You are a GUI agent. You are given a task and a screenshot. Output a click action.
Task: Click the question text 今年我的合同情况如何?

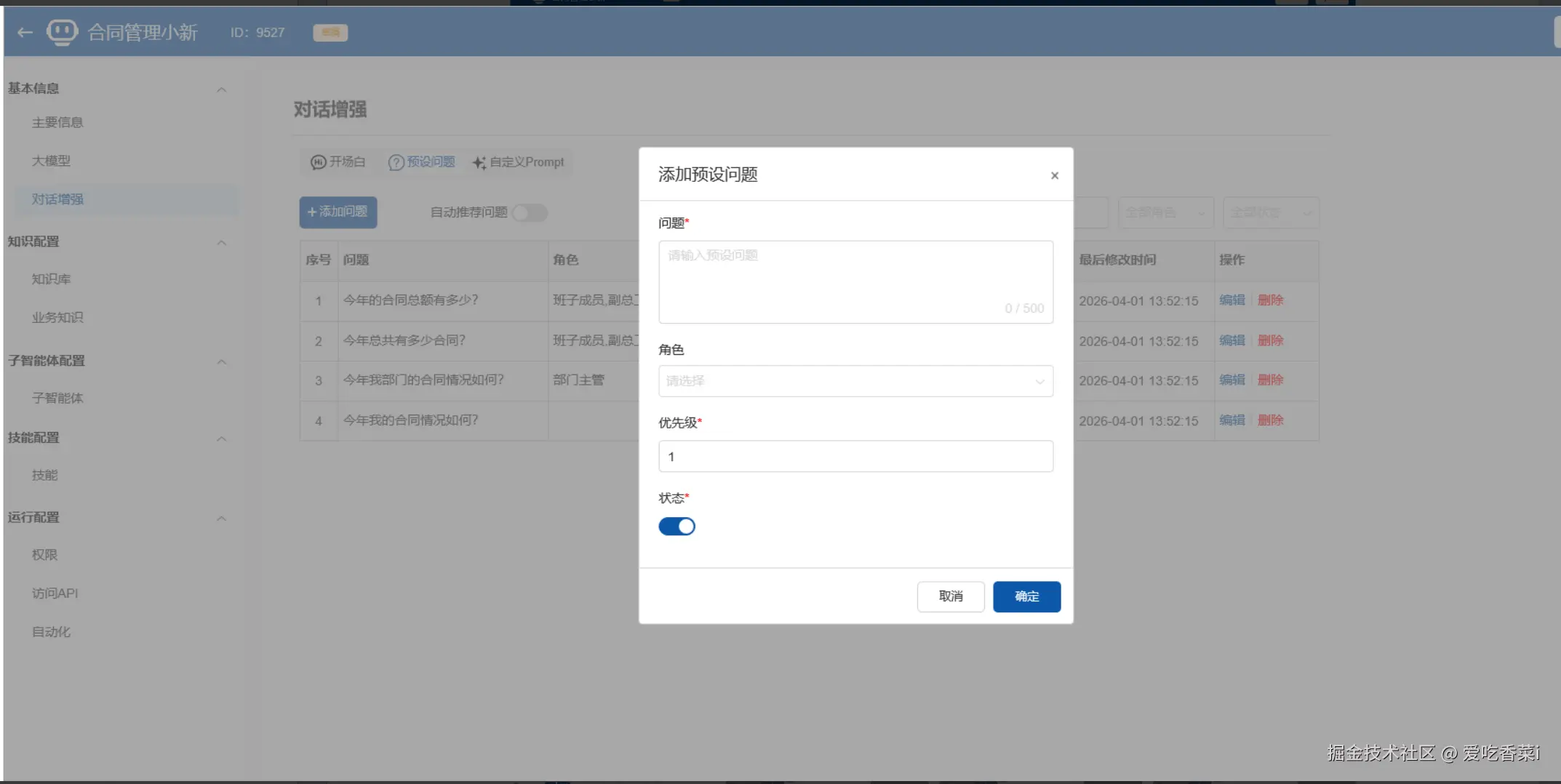point(410,420)
